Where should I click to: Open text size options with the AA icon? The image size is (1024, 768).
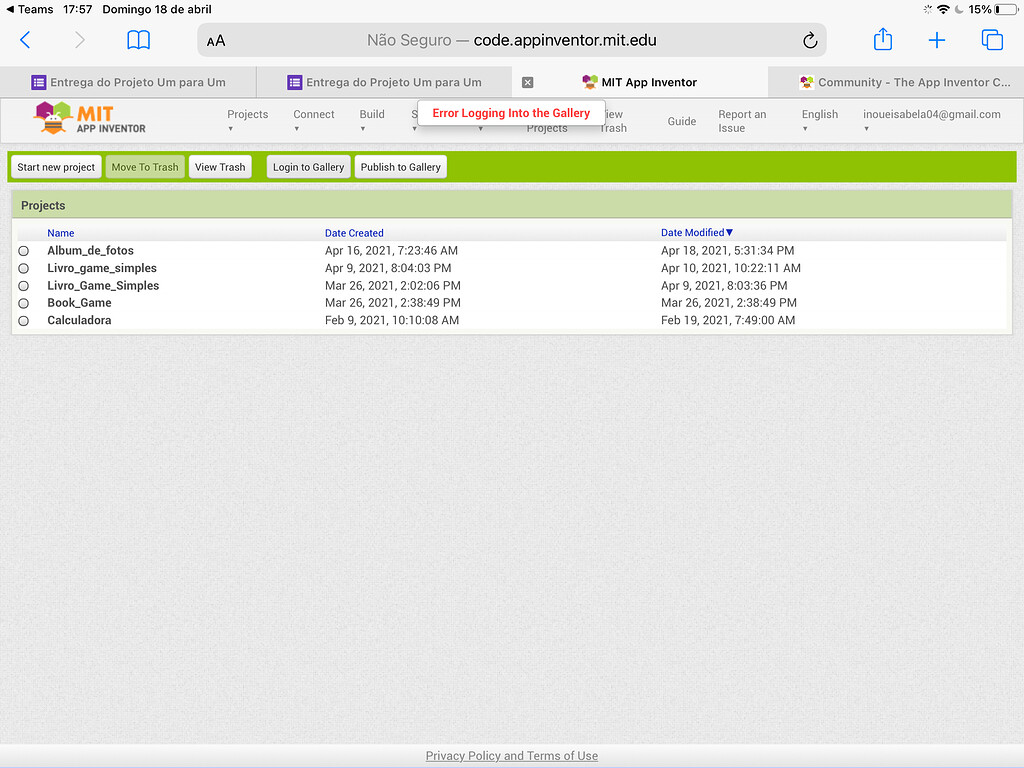(x=213, y=41)
